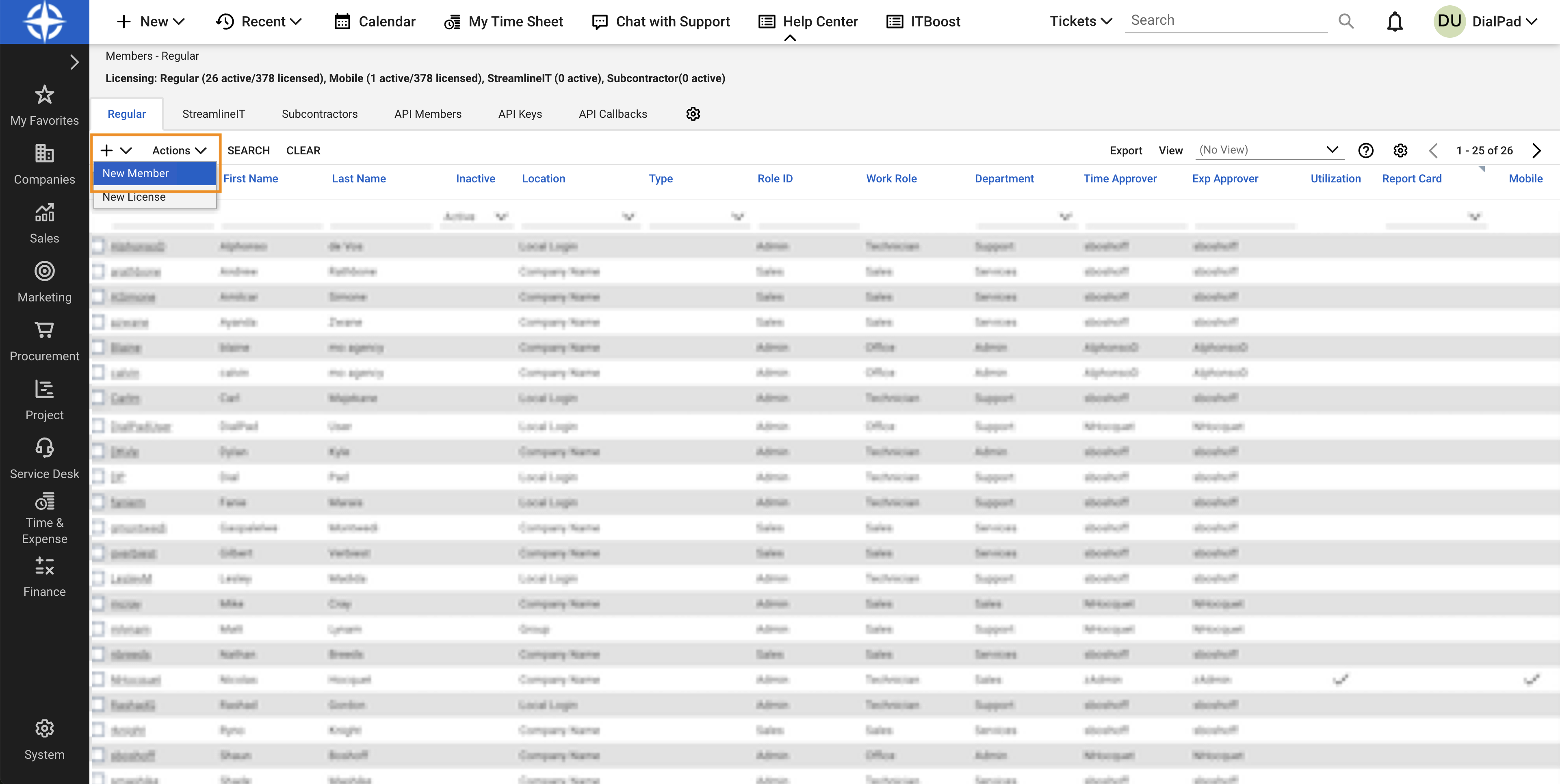Open the Procurement cart icon

click(x=44, y=330)
